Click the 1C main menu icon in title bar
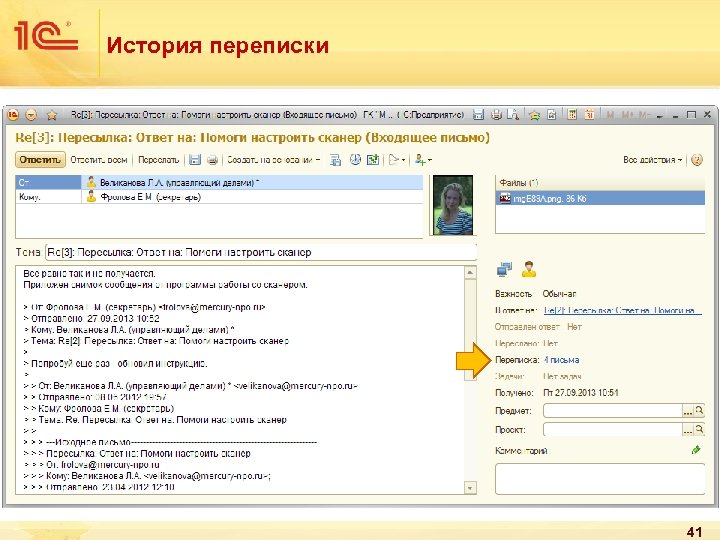720x540 pixels. [x=13, y=115]
